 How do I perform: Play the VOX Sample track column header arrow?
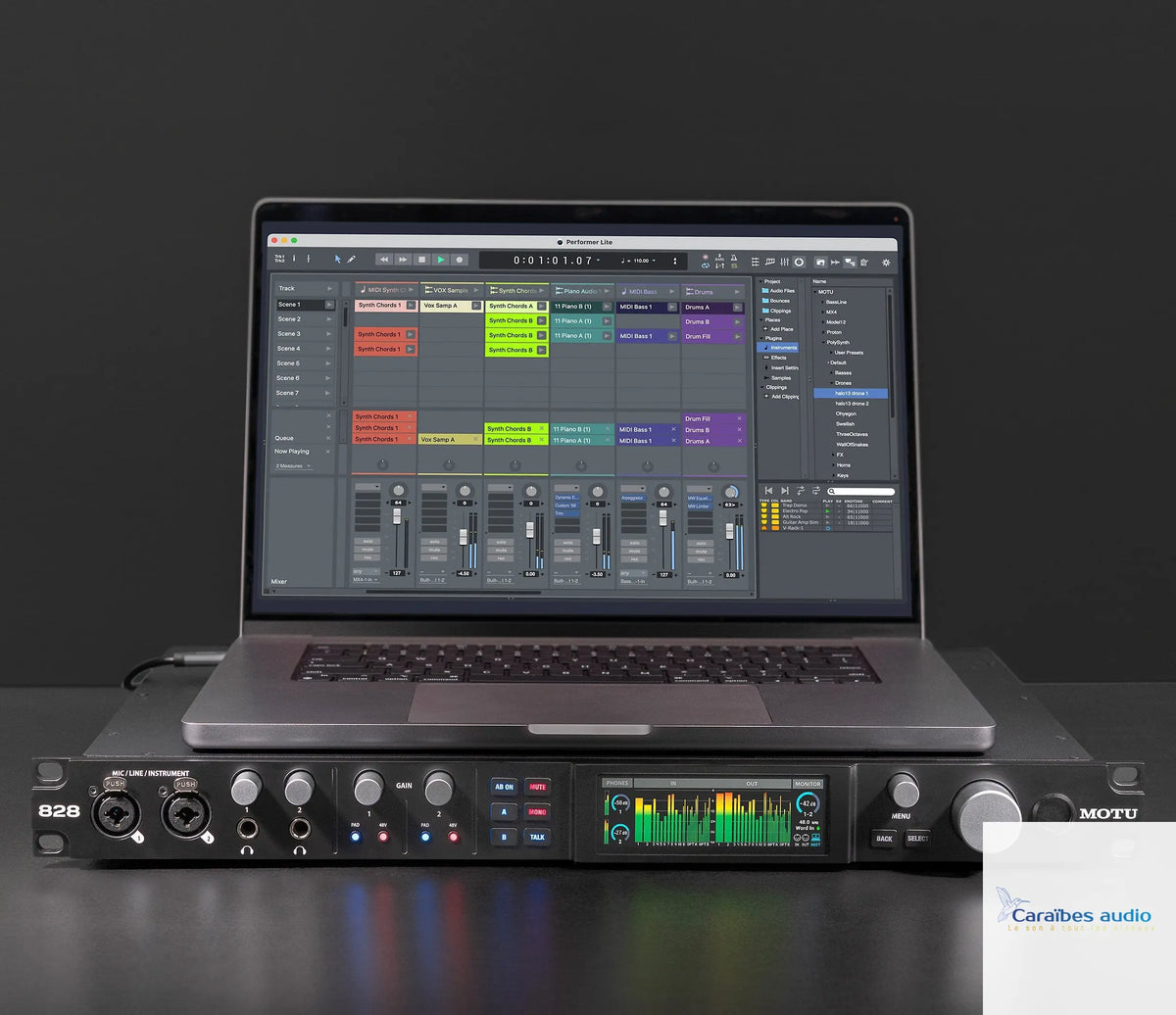tap(476, 290)
